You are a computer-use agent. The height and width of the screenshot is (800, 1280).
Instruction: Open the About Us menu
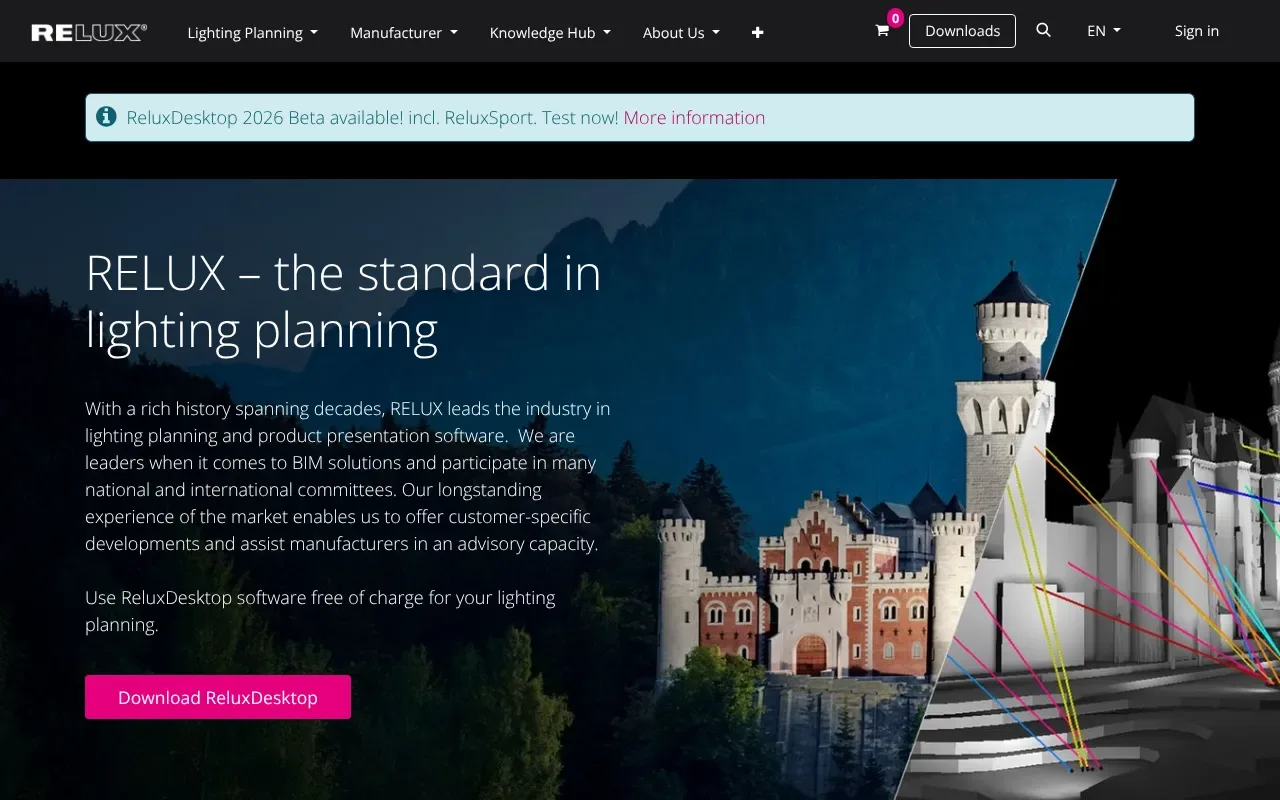tap(681, 32)
